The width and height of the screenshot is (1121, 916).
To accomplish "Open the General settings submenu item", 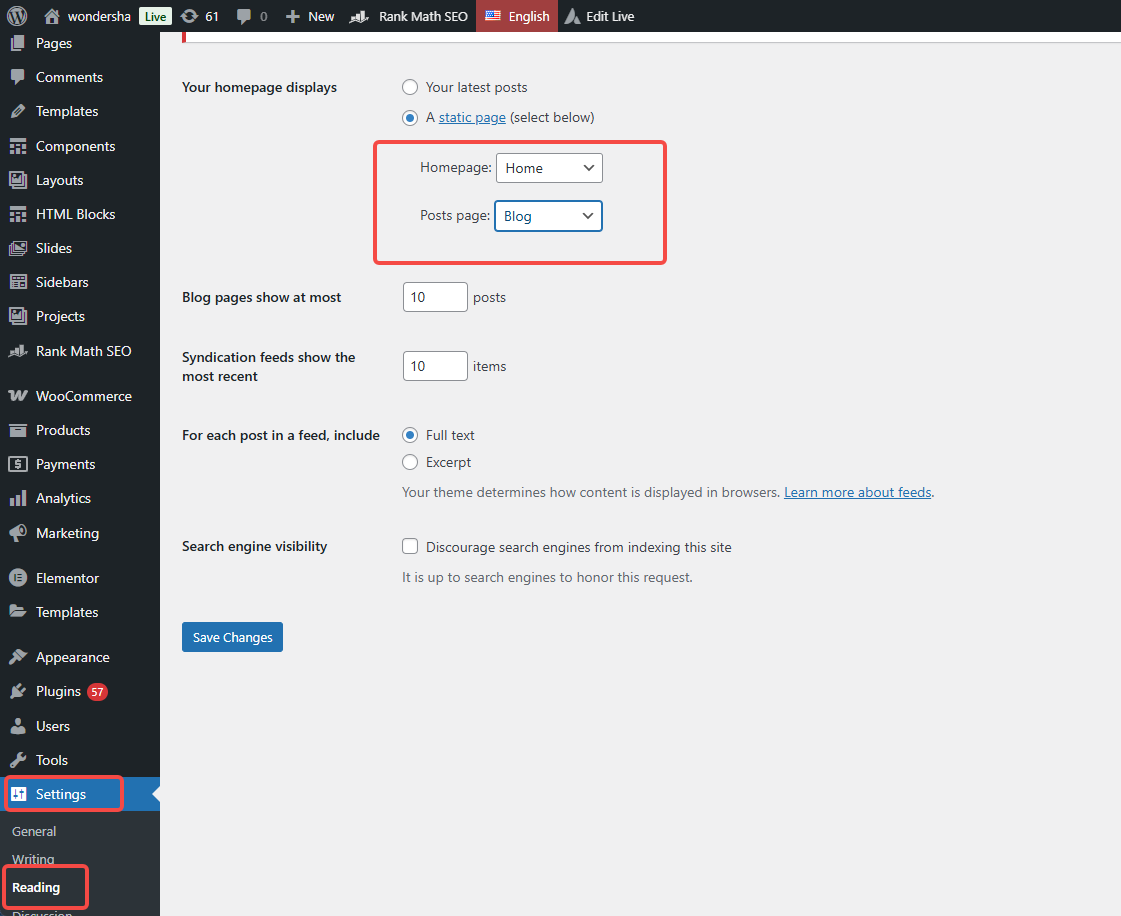I will click(34, 831).
